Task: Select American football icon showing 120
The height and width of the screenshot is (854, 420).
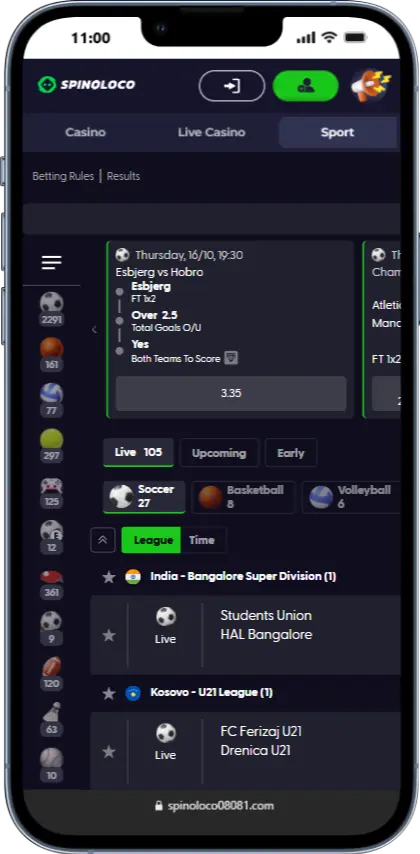Action: (x=51, y=674)
